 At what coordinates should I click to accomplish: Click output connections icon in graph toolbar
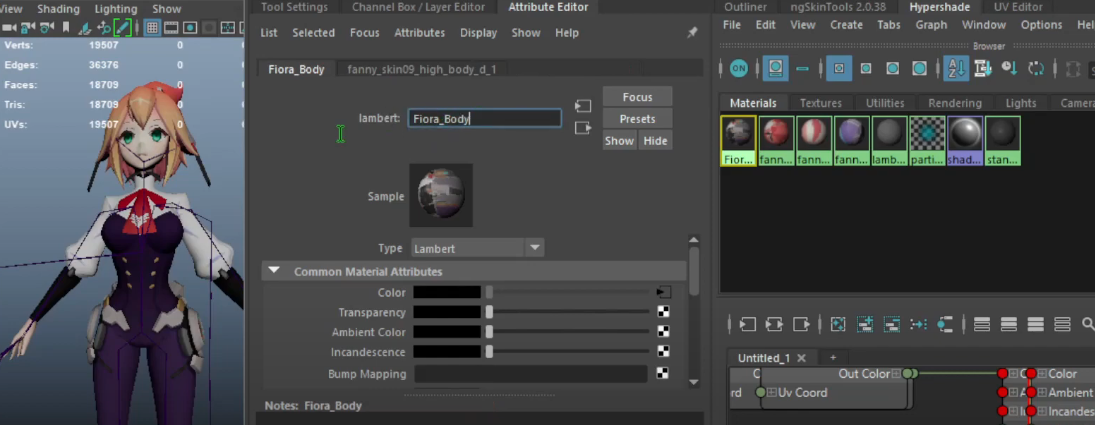pyautogui.click(x=802, y=325)
